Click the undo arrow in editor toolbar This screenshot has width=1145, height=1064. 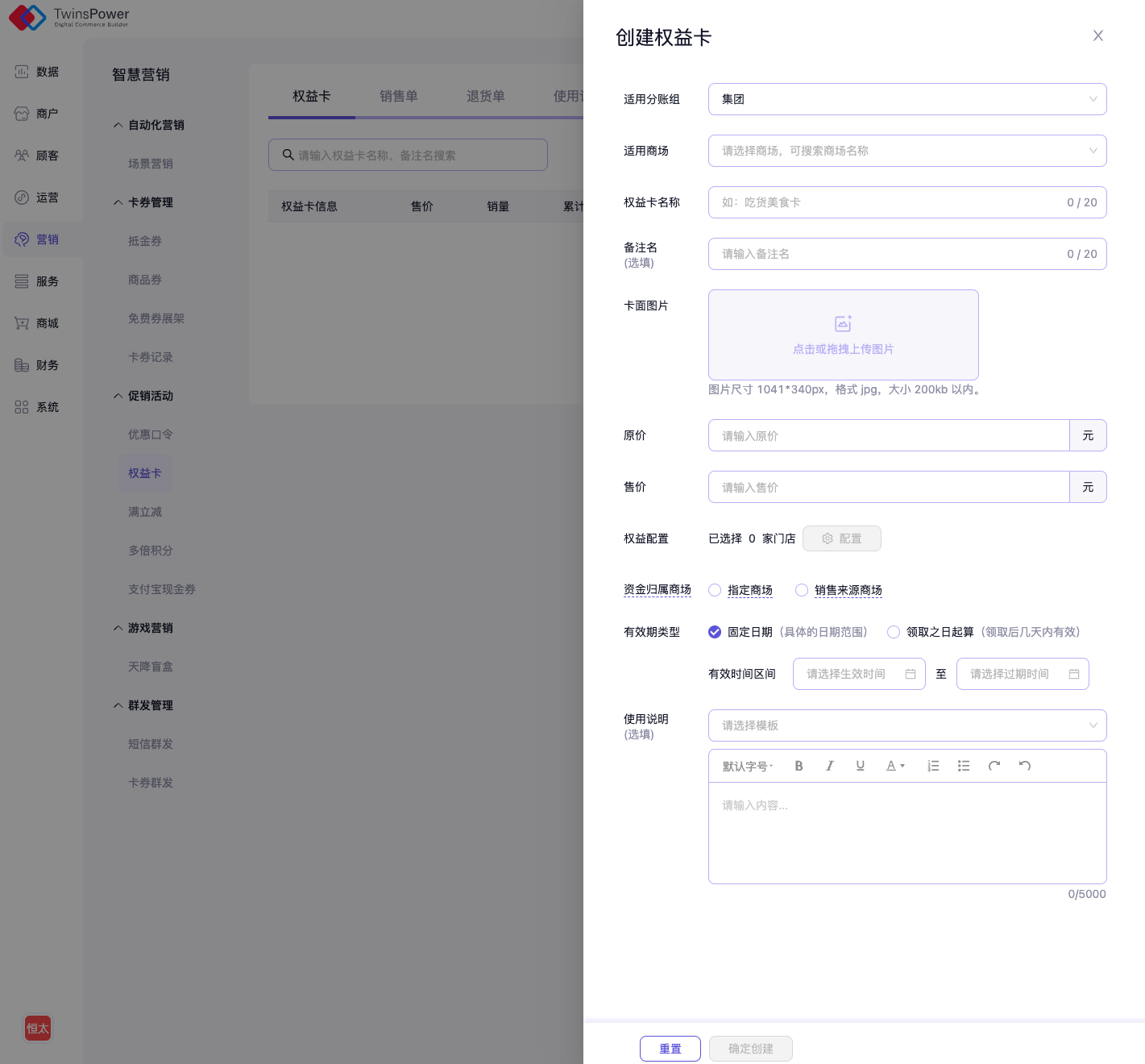(x=1025, y=766)
